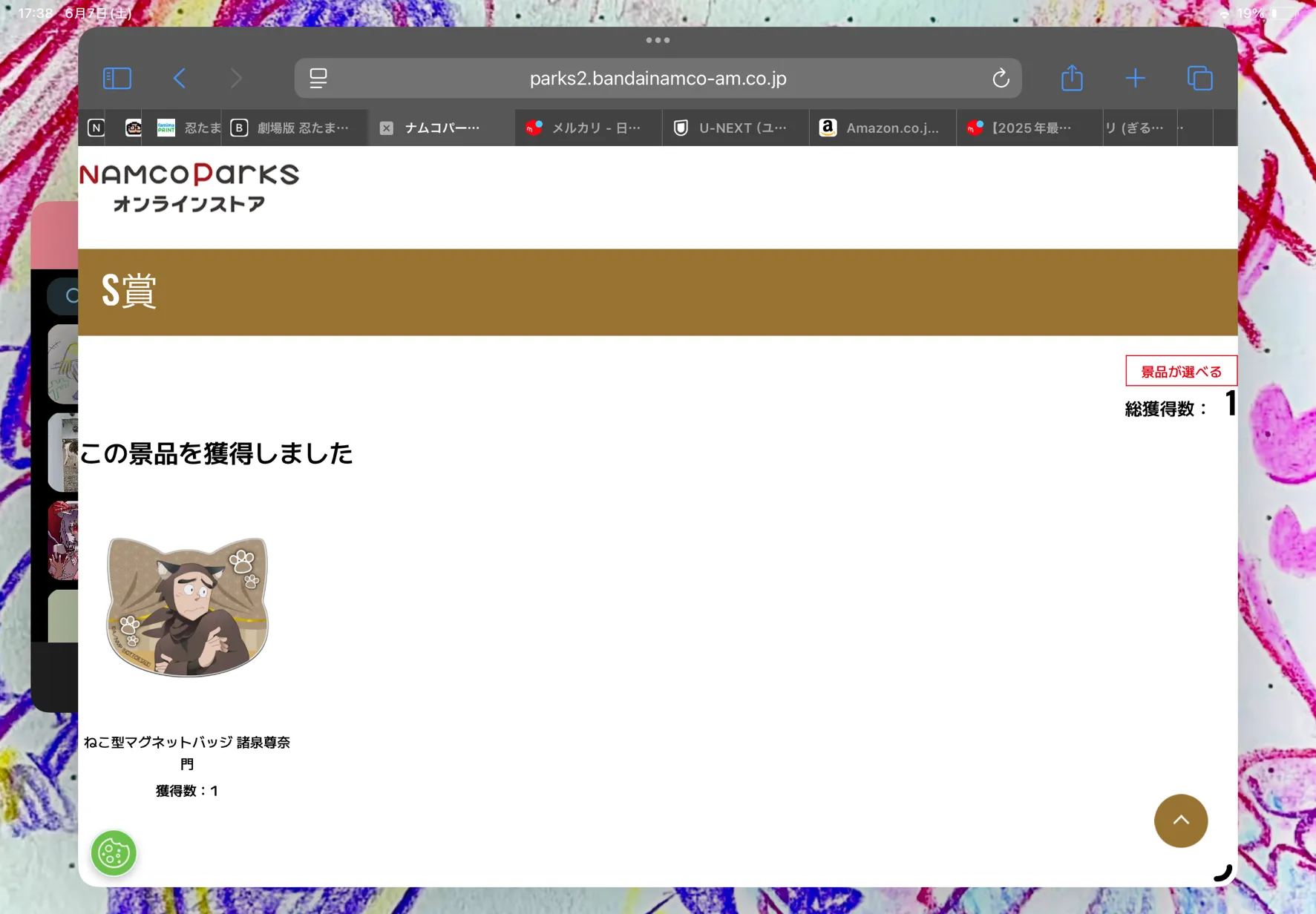Check the battery percentage in the status bar

[1250, 13]
